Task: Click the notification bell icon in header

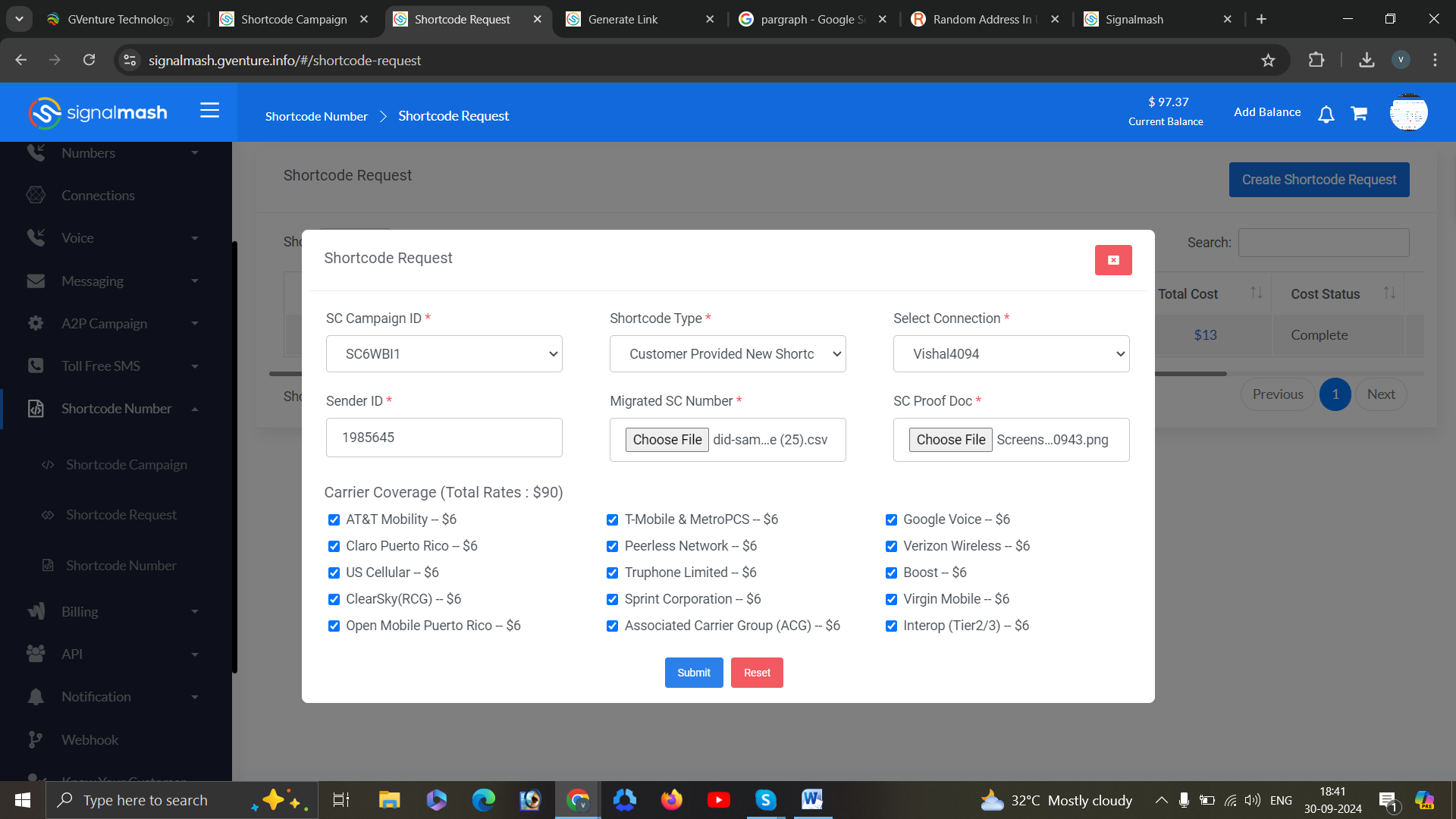Action: 1326,115
